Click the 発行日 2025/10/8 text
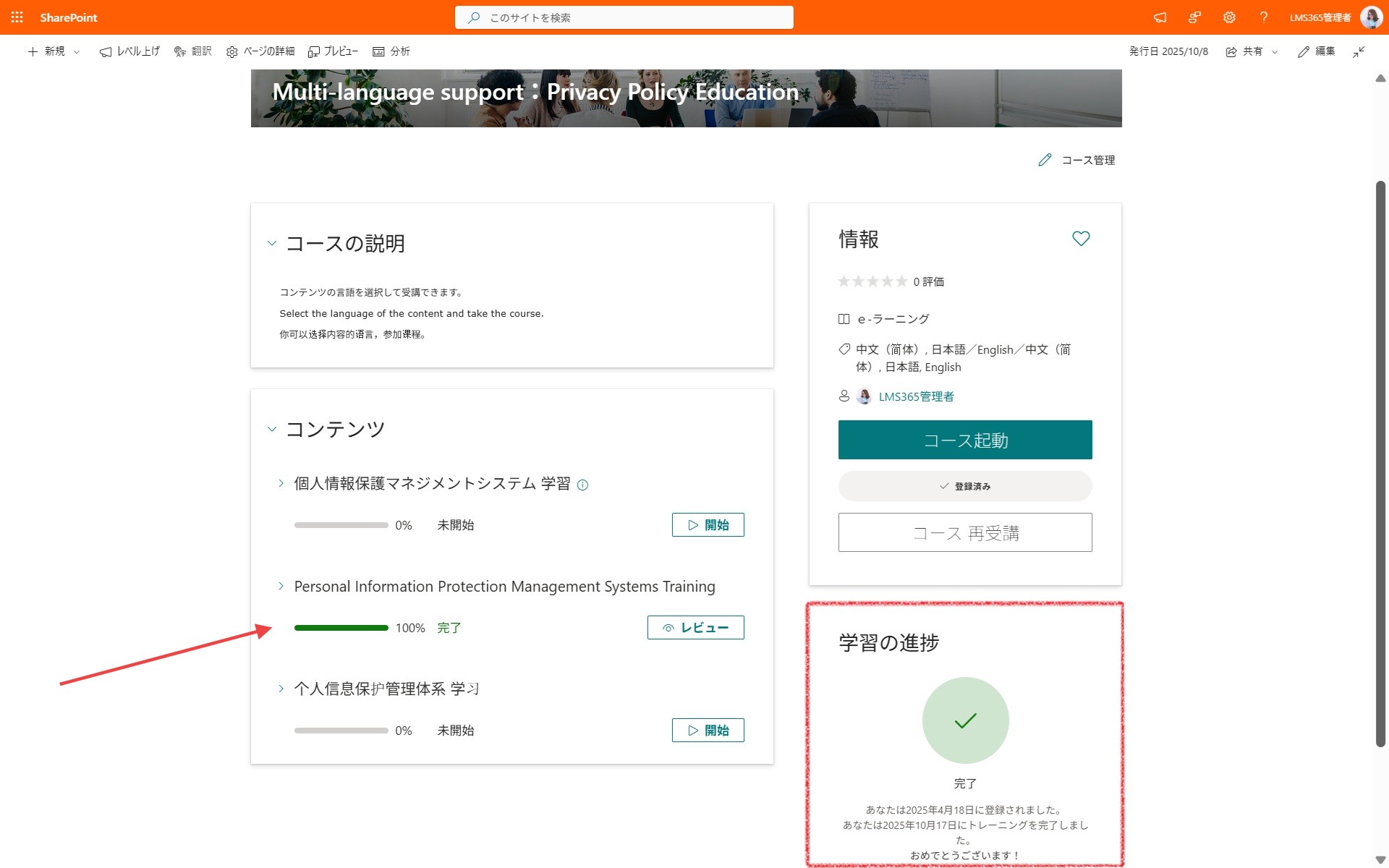The height and width of the screenshot is (868, 1389). [1168, 51]
